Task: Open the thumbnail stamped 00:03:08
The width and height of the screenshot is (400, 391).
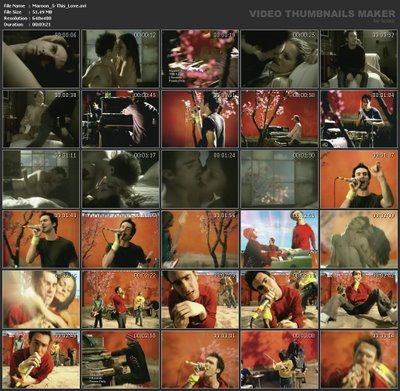Action: coord(280,359)
